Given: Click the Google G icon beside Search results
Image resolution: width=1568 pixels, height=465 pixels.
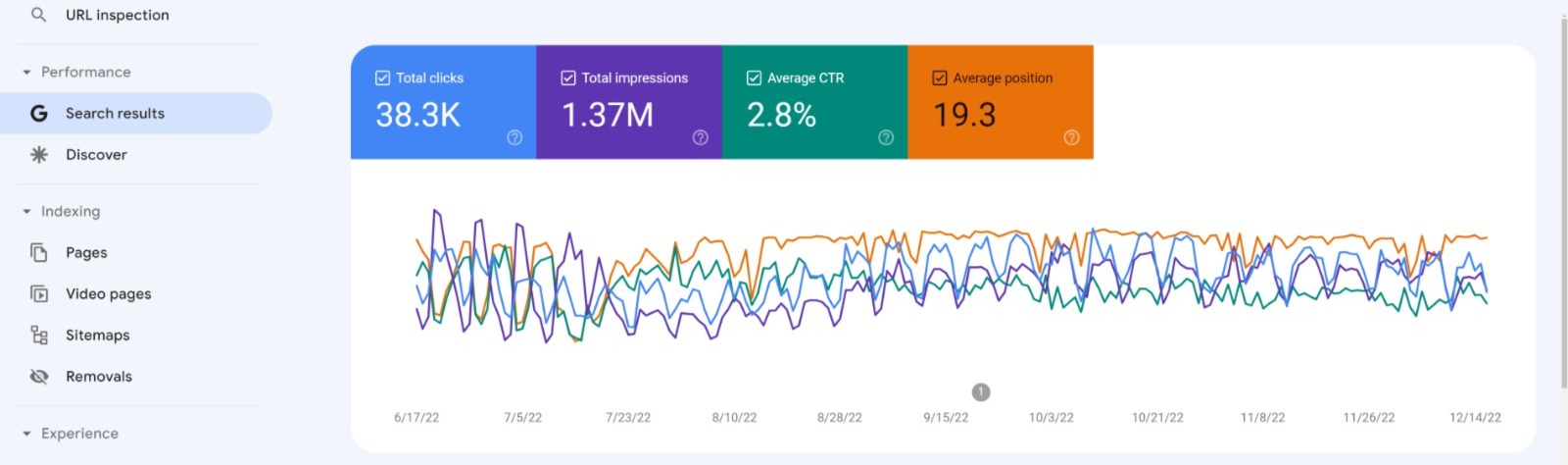Looking at the screenshot, I should [39, 114].
